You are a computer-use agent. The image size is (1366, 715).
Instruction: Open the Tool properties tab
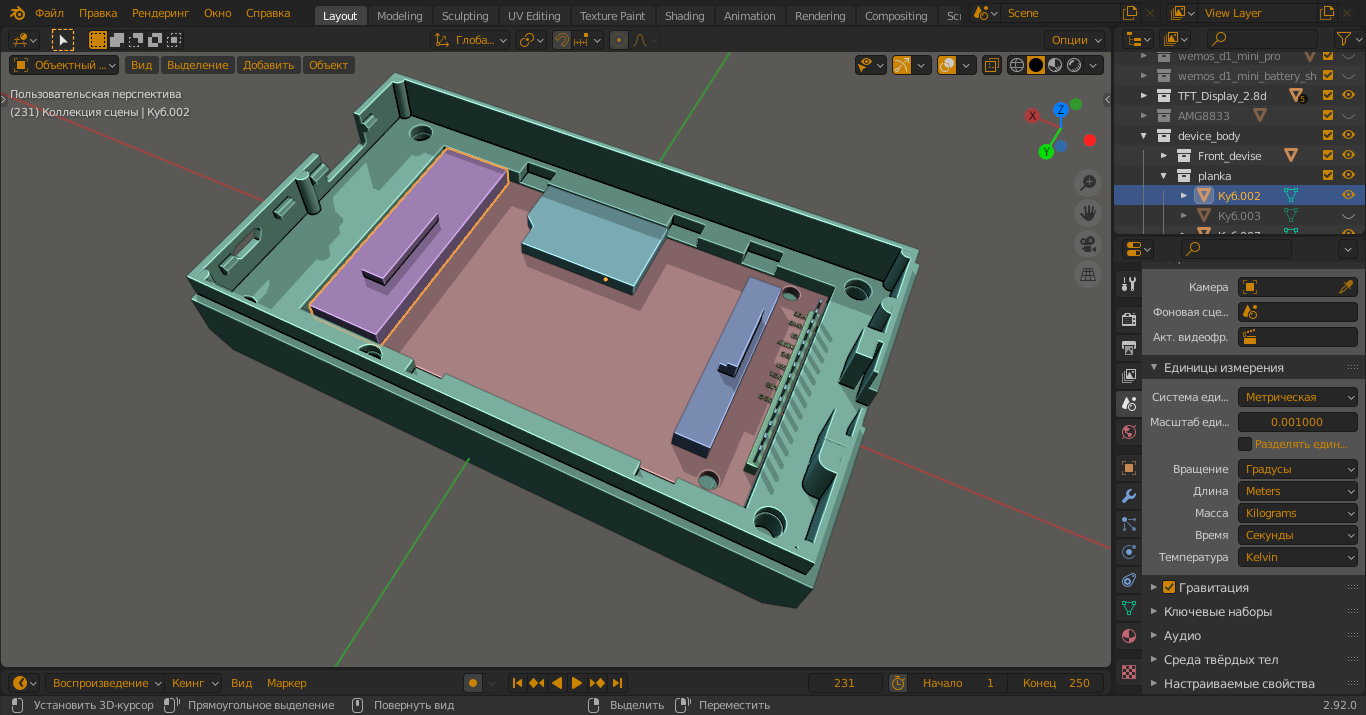coord(1129,284)
